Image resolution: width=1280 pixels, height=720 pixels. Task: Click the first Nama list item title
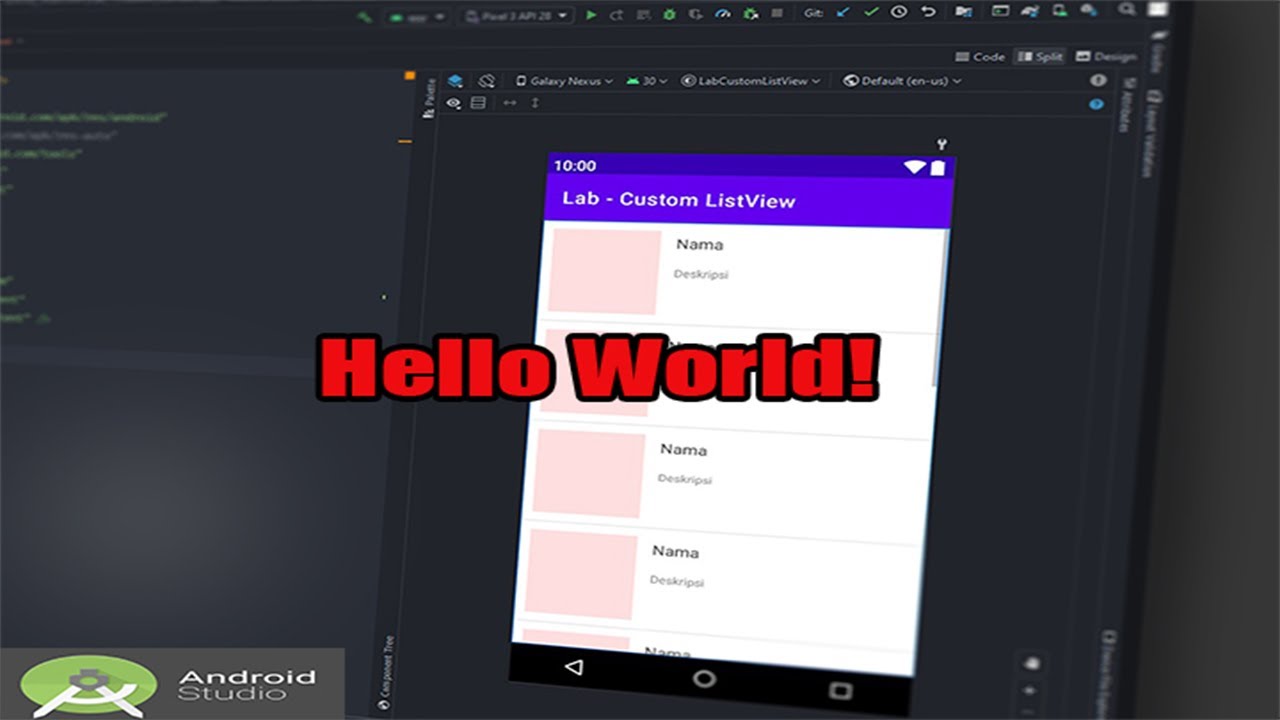699,244
